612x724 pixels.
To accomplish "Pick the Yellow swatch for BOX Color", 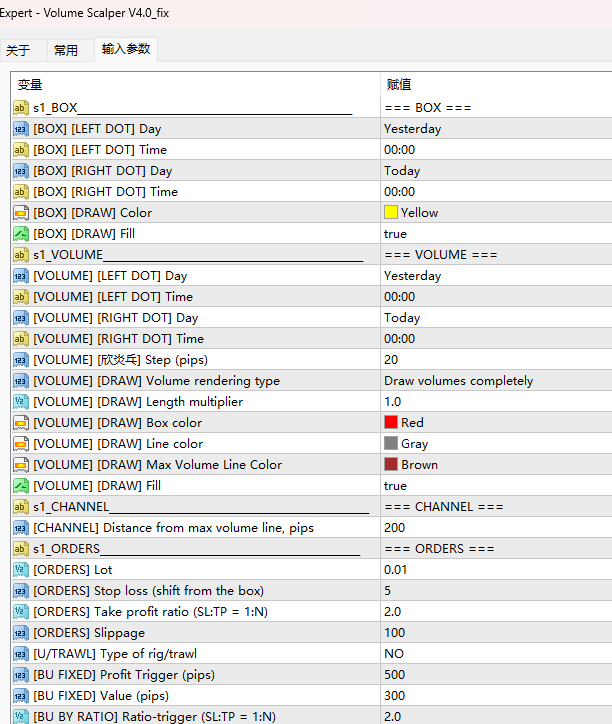I will [x=391, y=212].
